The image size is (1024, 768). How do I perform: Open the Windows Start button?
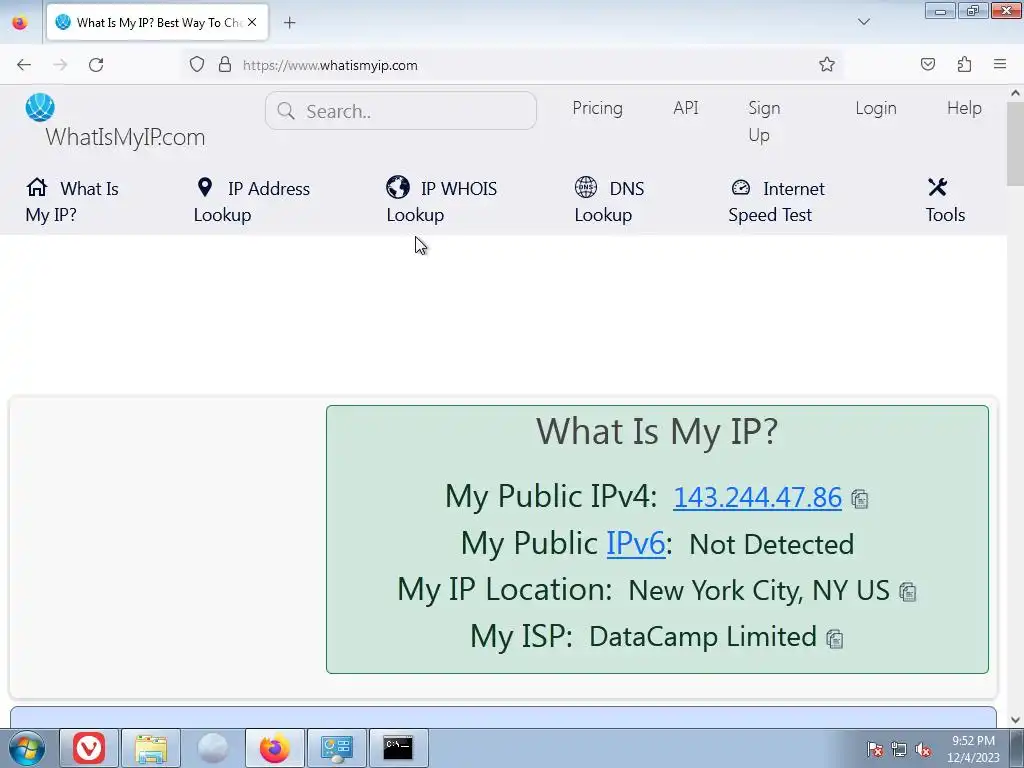[26, 748]
